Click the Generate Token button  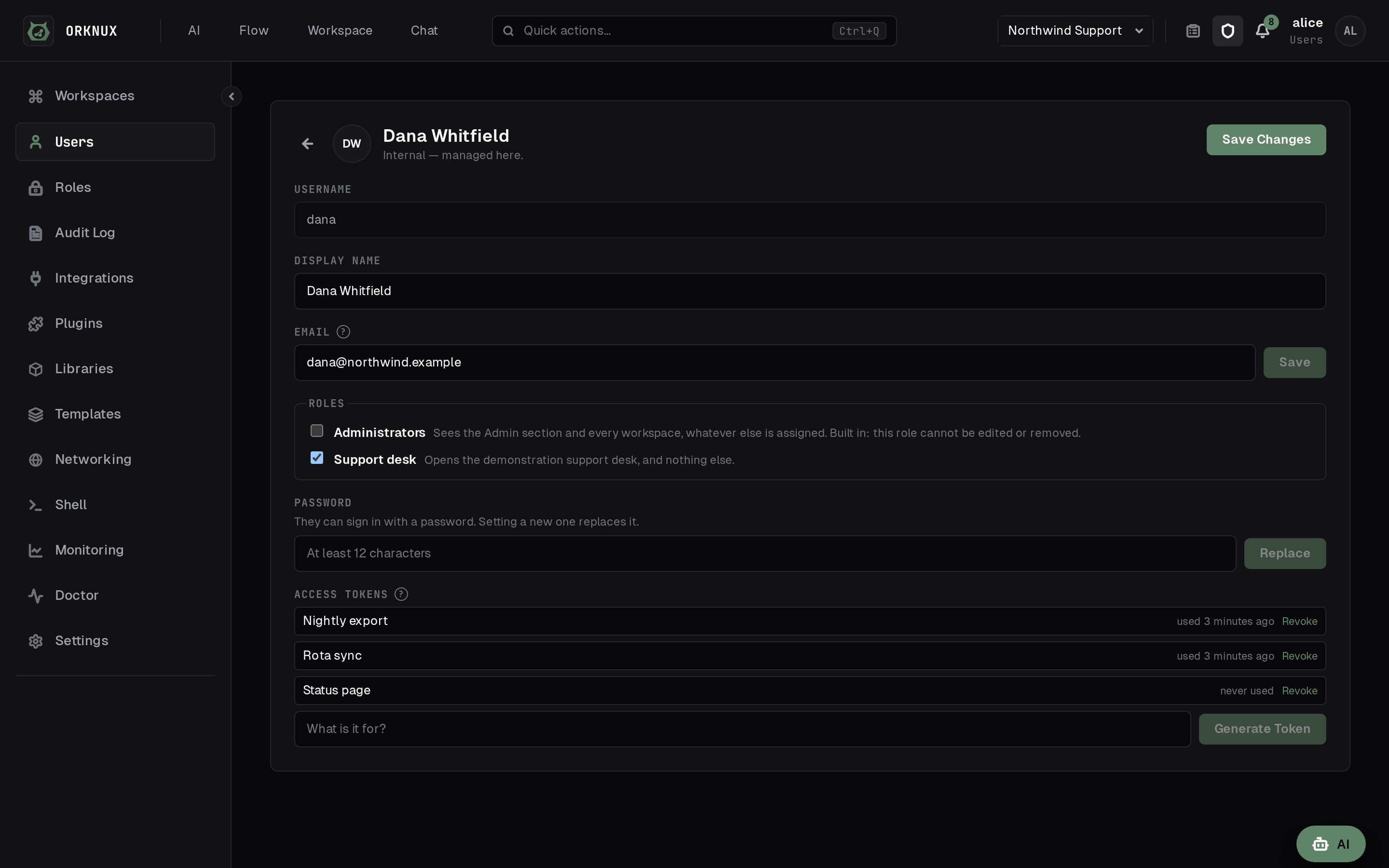1262,729
